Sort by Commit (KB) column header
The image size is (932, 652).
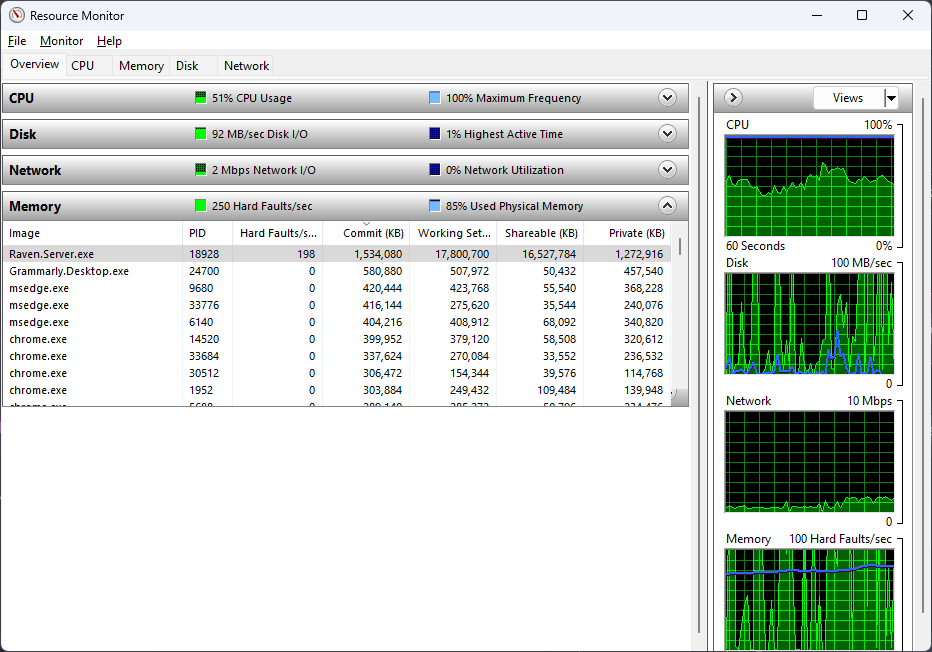click(366, 233)
